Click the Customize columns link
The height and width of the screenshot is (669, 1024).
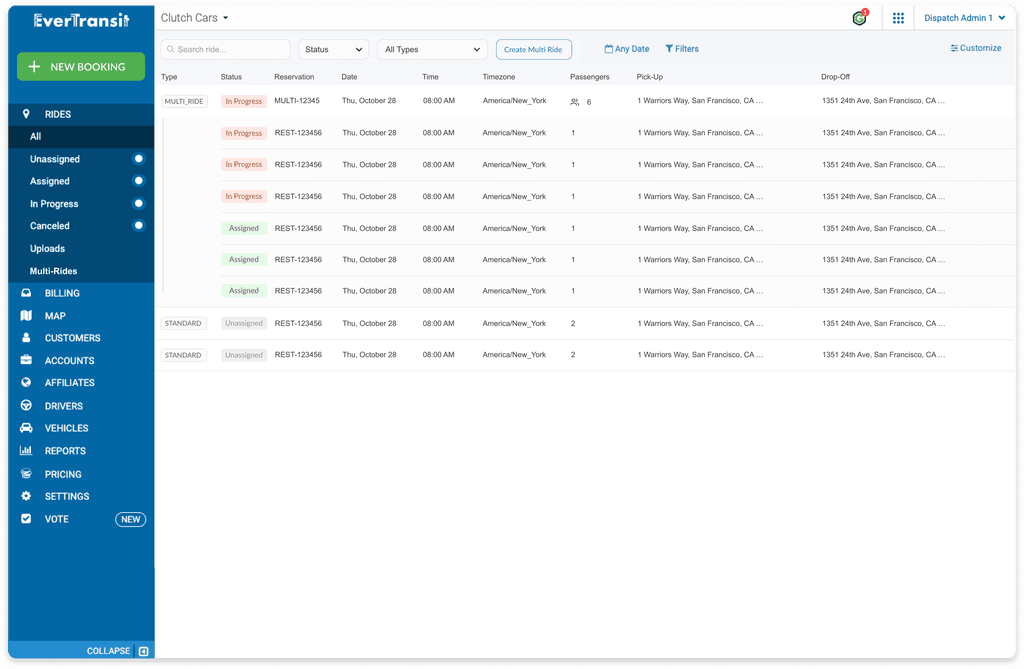coord(976,48)
